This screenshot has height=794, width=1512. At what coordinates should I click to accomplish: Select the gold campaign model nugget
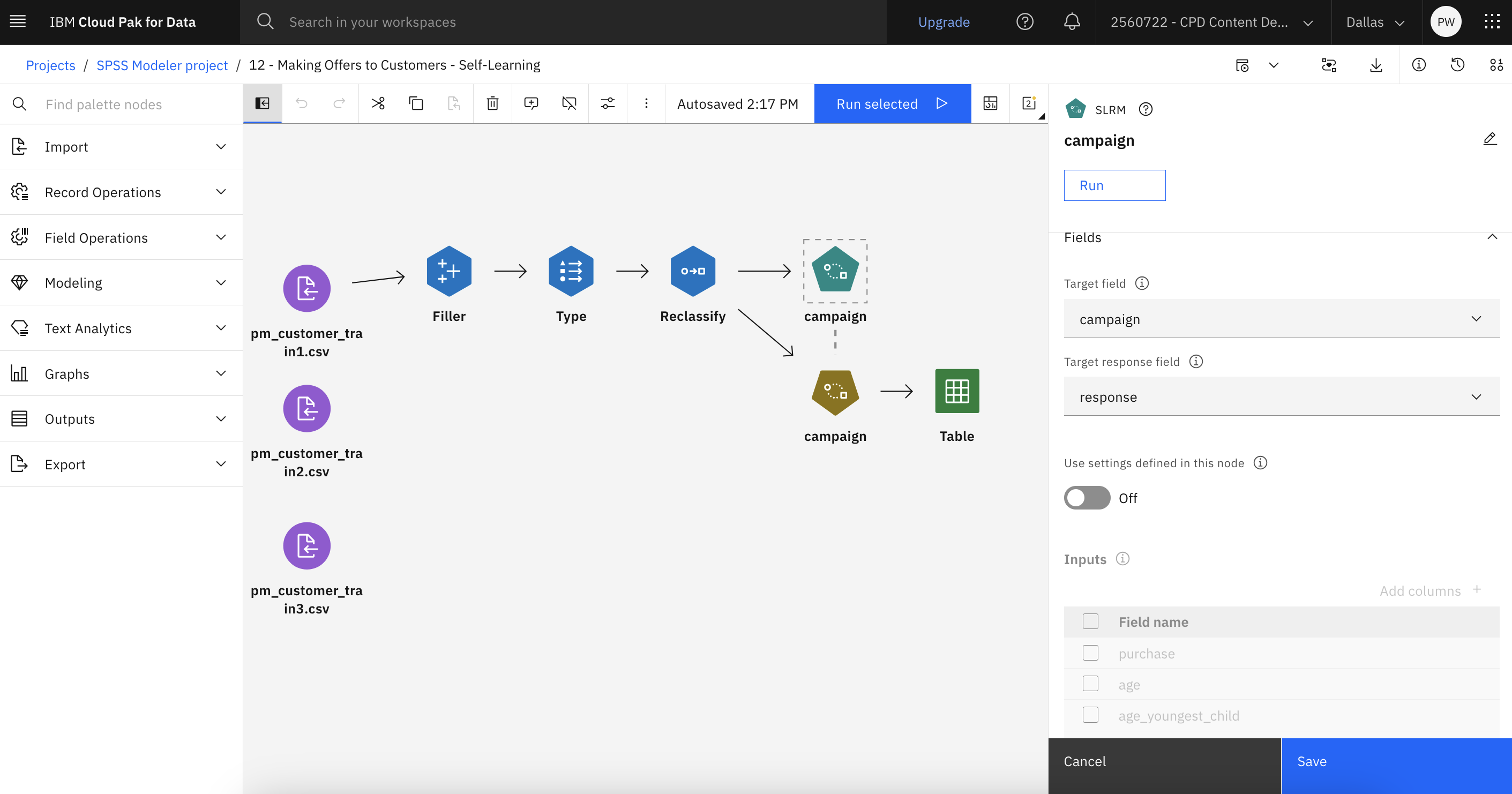[835, 392]
